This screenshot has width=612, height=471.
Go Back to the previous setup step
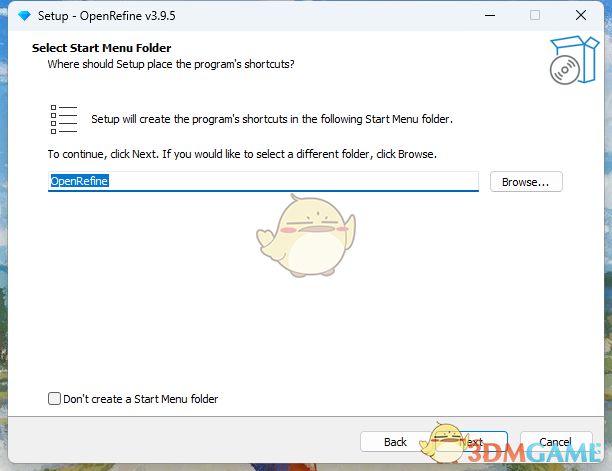(x=395, y=442)
